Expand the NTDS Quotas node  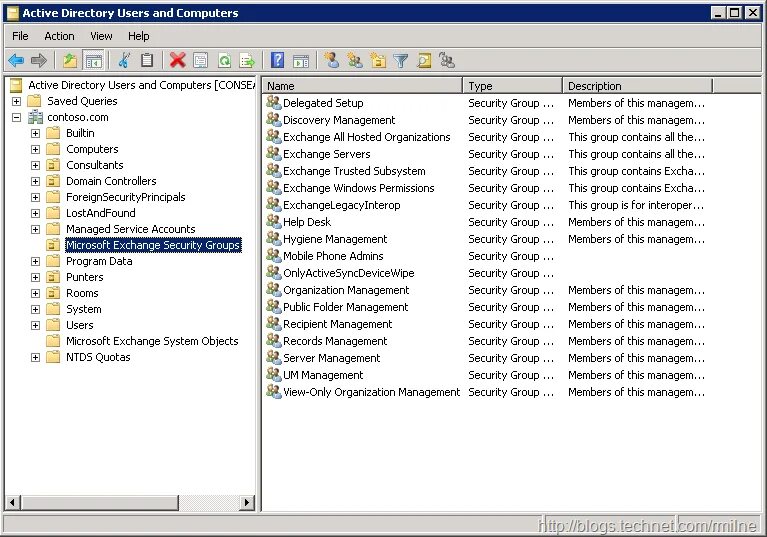(35, 358)
